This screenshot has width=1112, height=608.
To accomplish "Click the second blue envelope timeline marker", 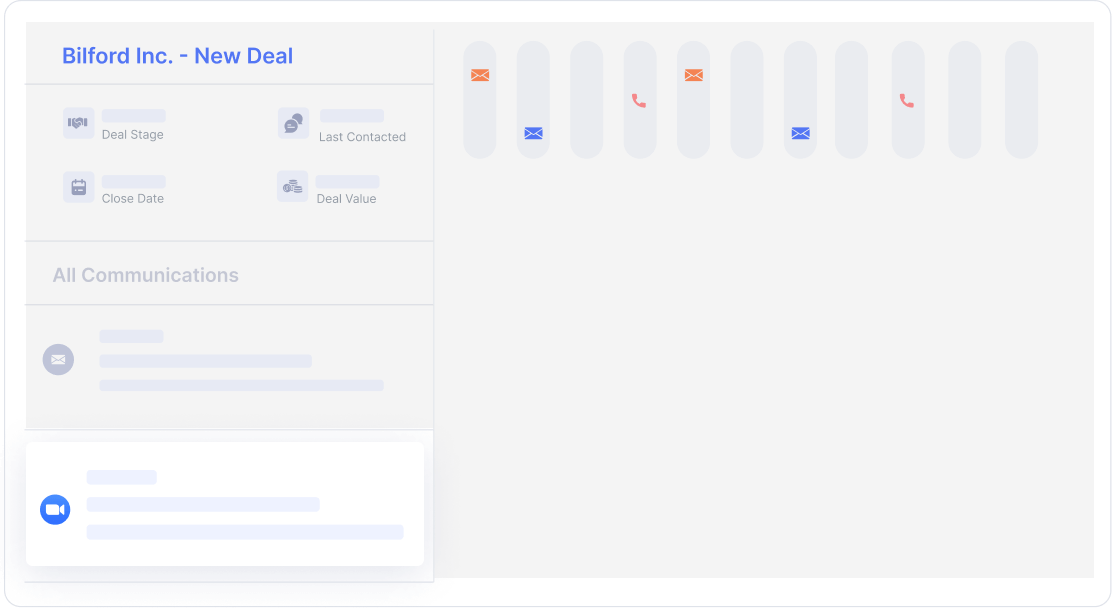I will pyautogui.click(x=800, y=133).
